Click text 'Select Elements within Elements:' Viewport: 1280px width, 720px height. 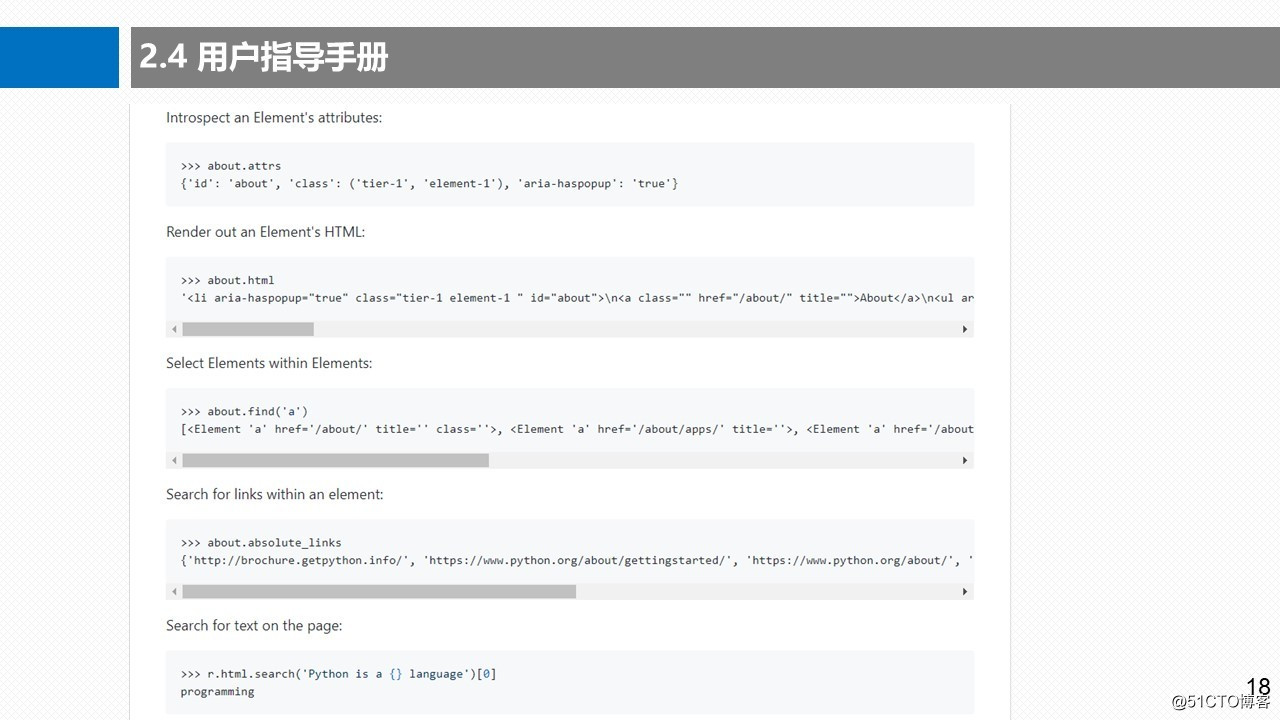point(269,363)
